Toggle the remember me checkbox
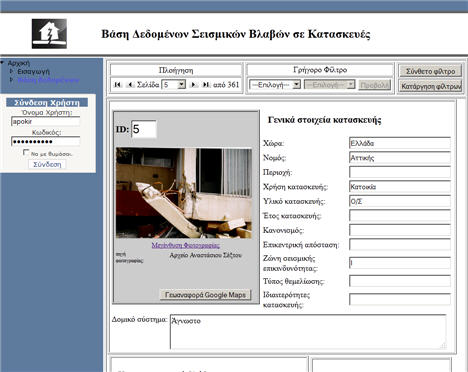Viewport: 468px width, 372px height. tap(26, 152)
